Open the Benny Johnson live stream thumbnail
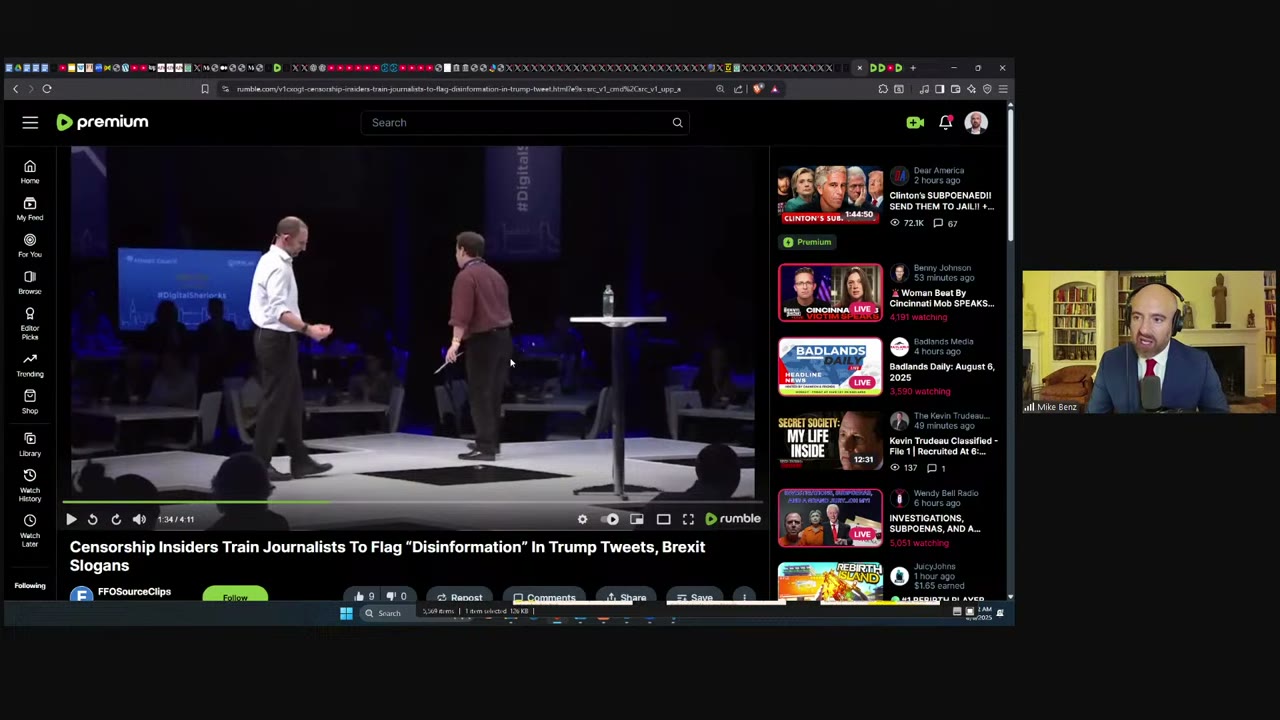1280x720 pixels. point(830,293)
